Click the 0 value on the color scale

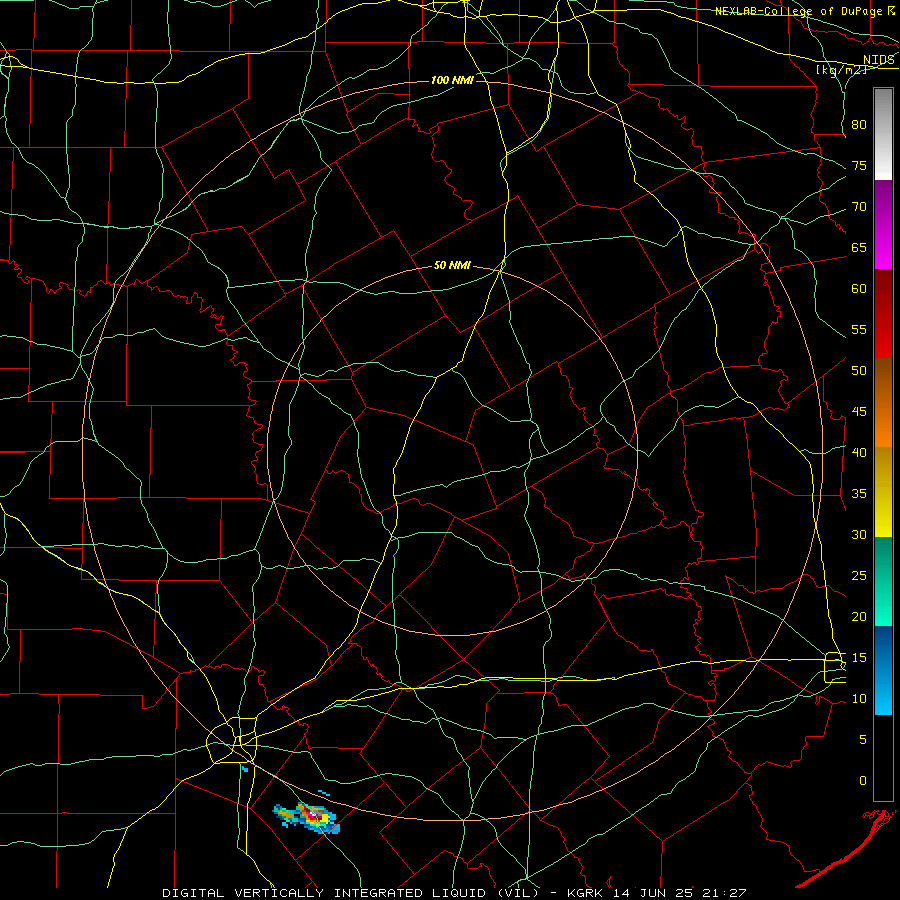click(863, 781)
